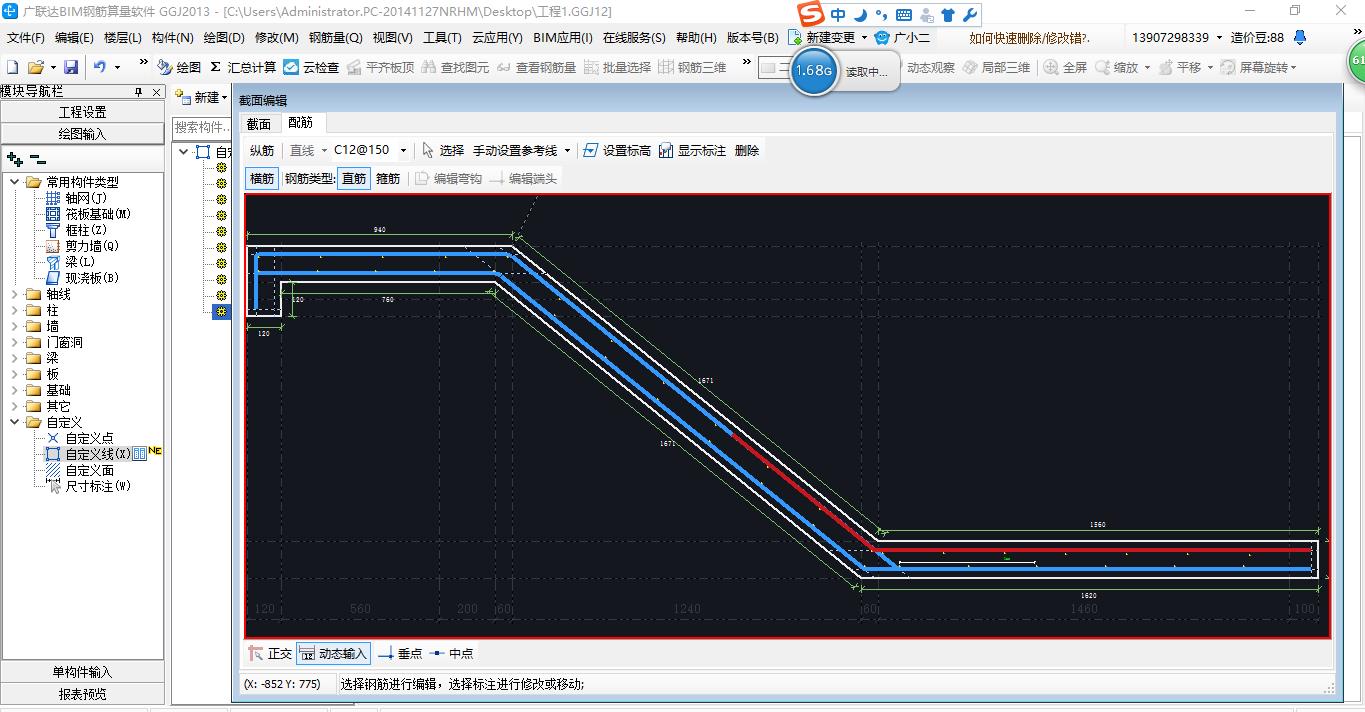This screenshot has width=1365, height=712.
Task: Click 屏幕旋转 screen rotate tool
Action: tap(1257, 67)
